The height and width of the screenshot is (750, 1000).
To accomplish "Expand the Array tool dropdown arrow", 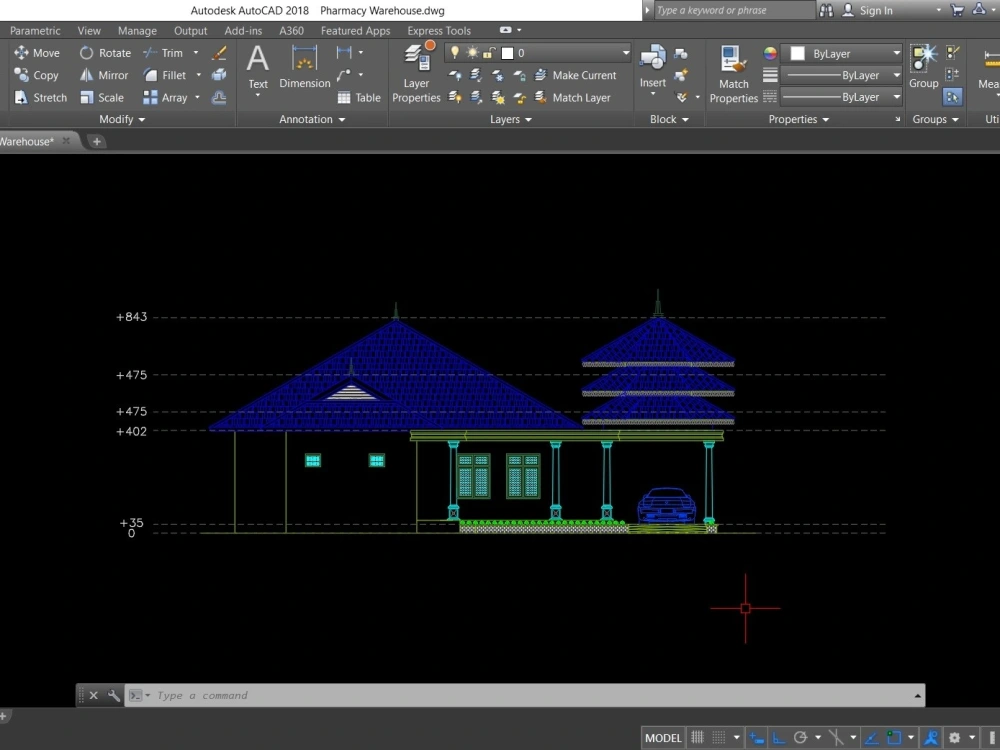I will [x=197, y=97].
